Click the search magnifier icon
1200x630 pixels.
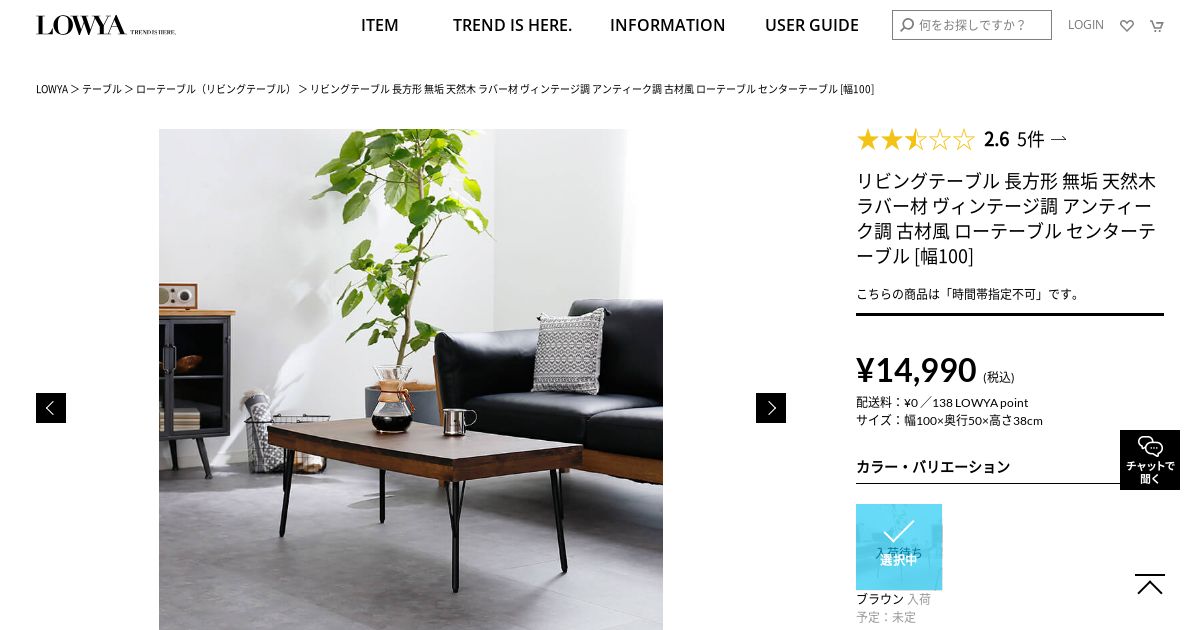[907, 25]
